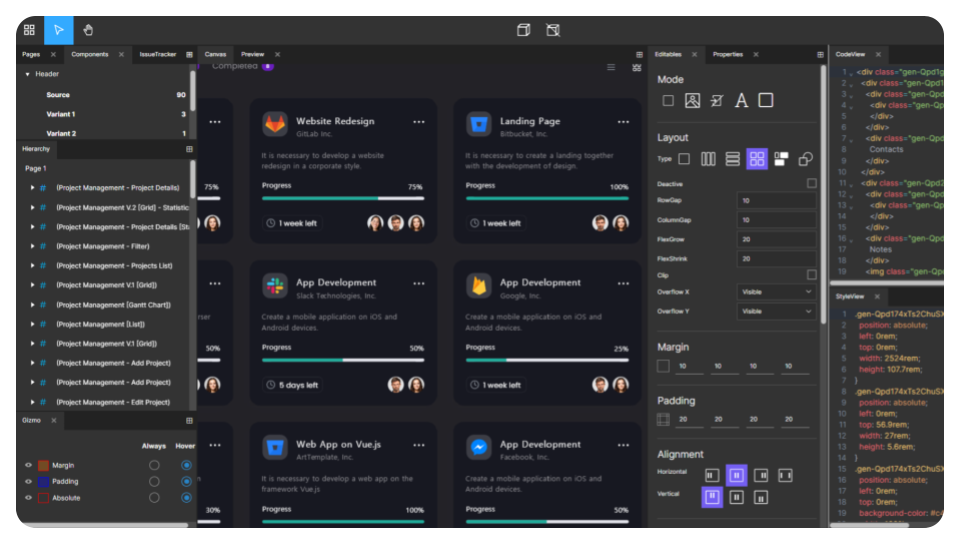Viewport: 960px width, 540px height.
Task: Click the Padding blue color swatch
Action: [x=43, y=481]
